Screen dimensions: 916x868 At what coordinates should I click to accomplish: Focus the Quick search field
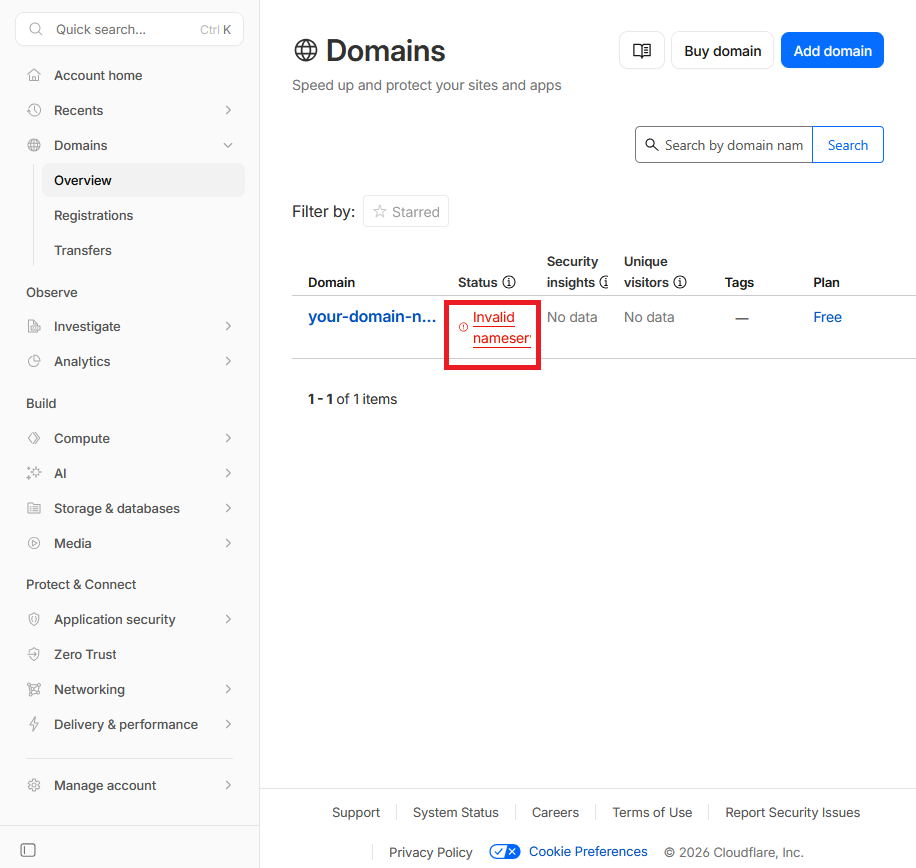pyautogui.click(x=130, y=29)
